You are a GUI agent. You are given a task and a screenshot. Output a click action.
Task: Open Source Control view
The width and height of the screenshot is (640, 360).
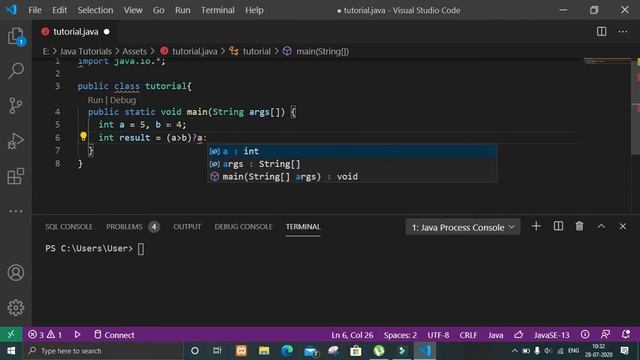[16, 106]
